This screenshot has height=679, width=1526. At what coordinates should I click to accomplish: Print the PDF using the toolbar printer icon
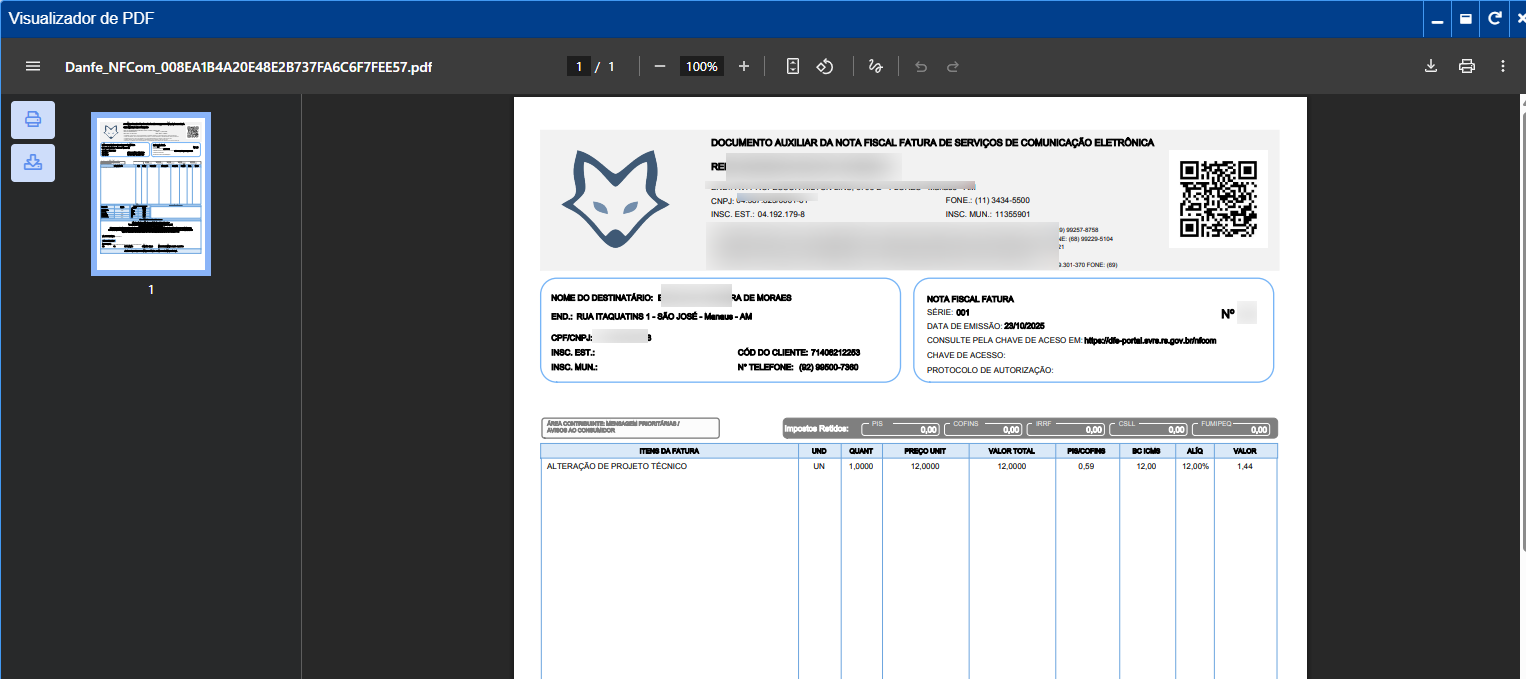[1467, 66]
